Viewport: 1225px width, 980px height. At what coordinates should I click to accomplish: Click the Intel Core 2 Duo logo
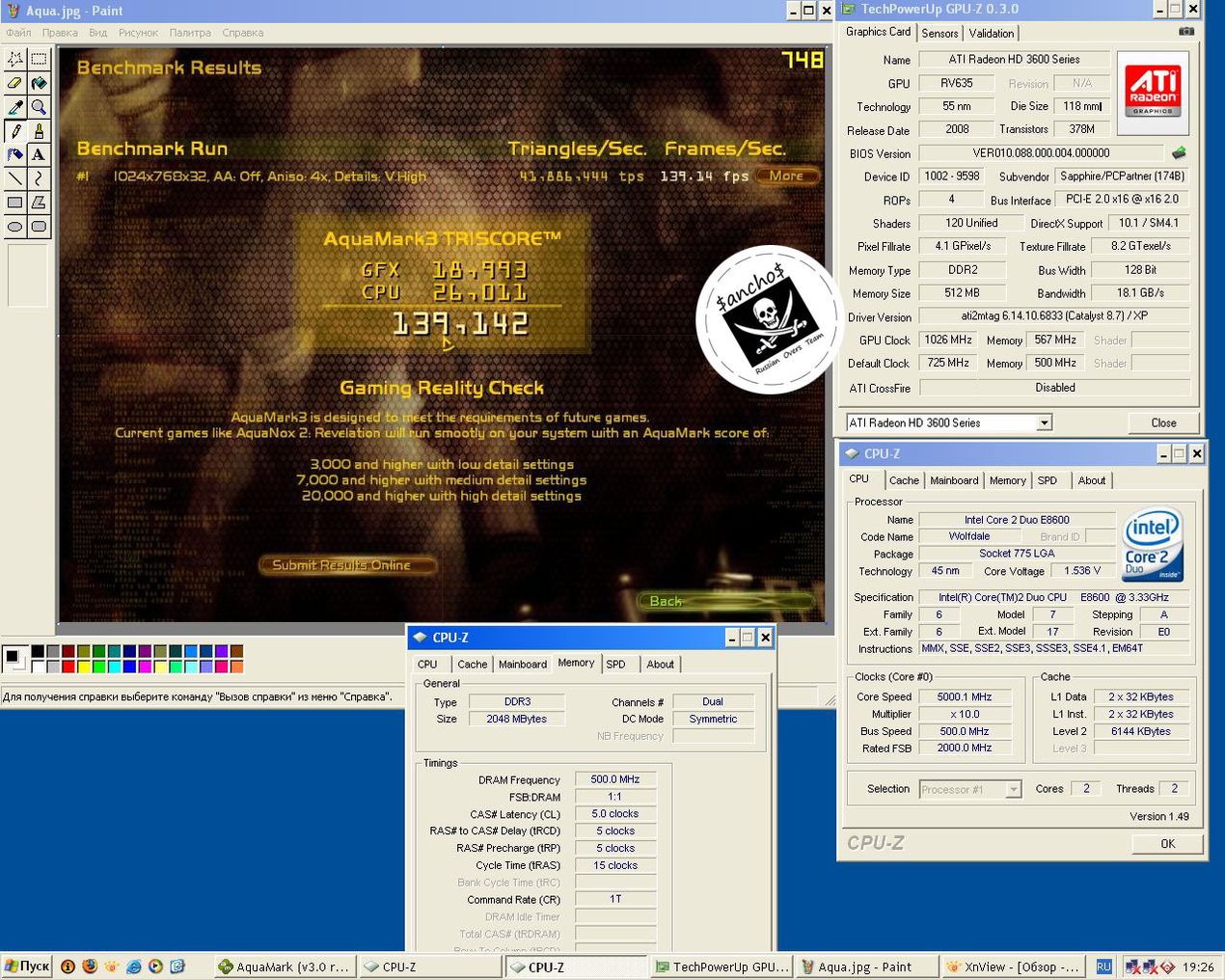pyautogui.click(x=1154, y=545)
